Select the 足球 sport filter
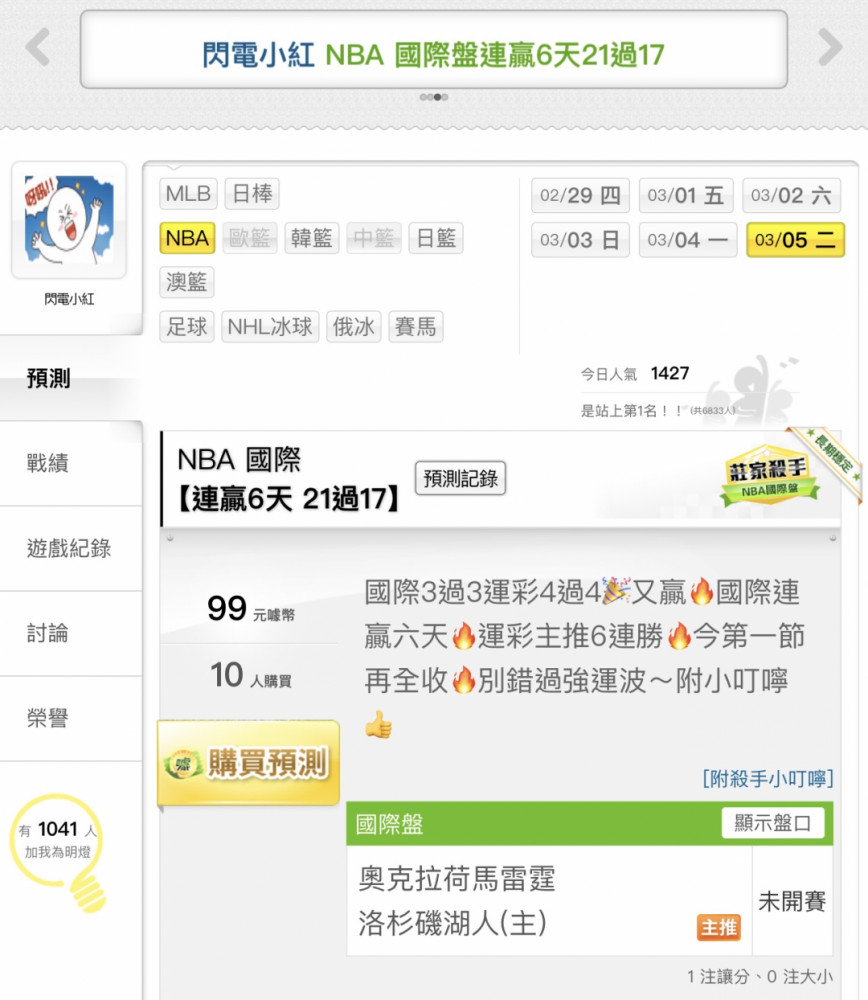 click(187, 327)
